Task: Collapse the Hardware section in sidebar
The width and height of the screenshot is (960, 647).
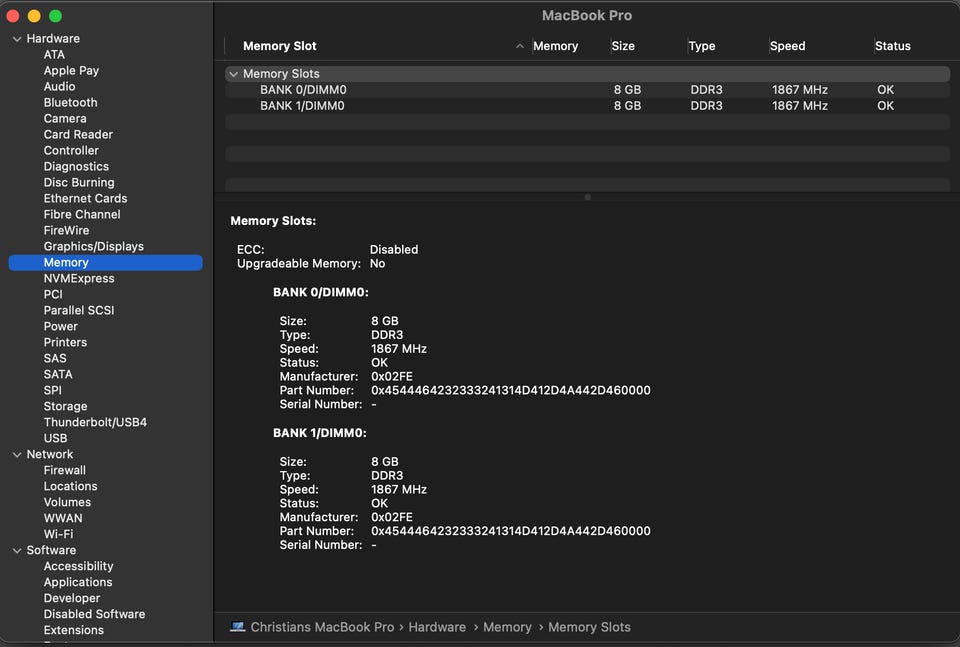Action: tap(16, 39)
